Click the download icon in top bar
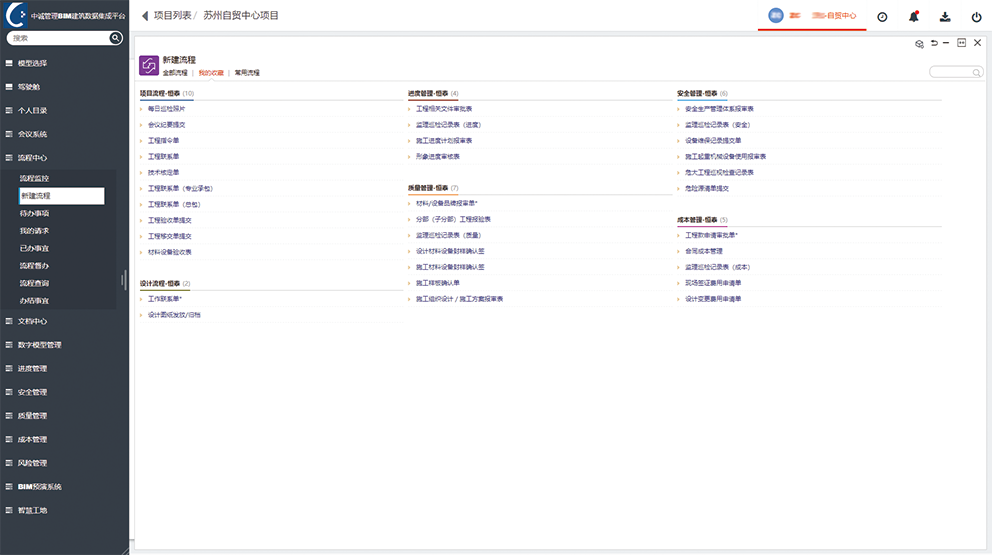 coord(945,16)
